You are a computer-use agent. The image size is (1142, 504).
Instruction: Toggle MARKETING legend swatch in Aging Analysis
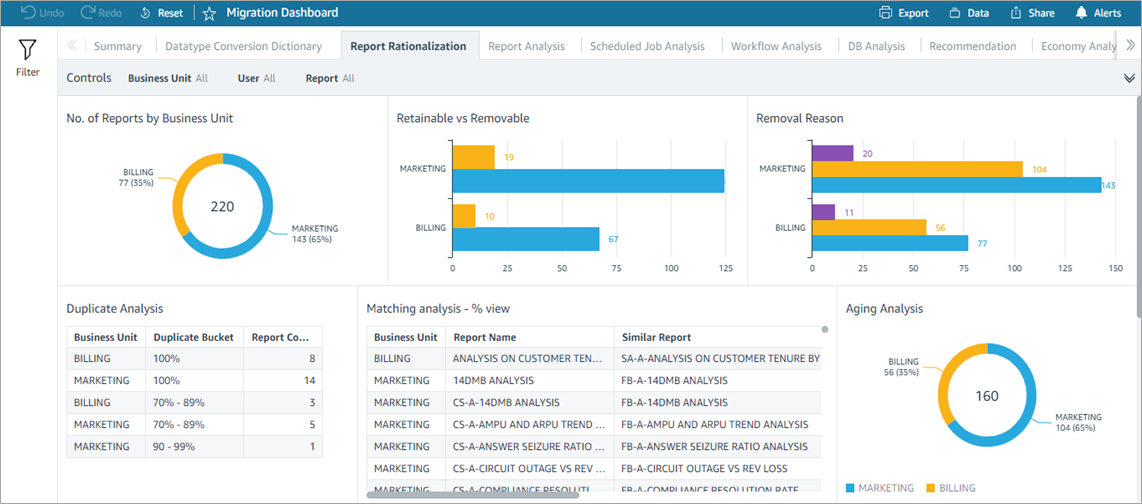(850, 487)
